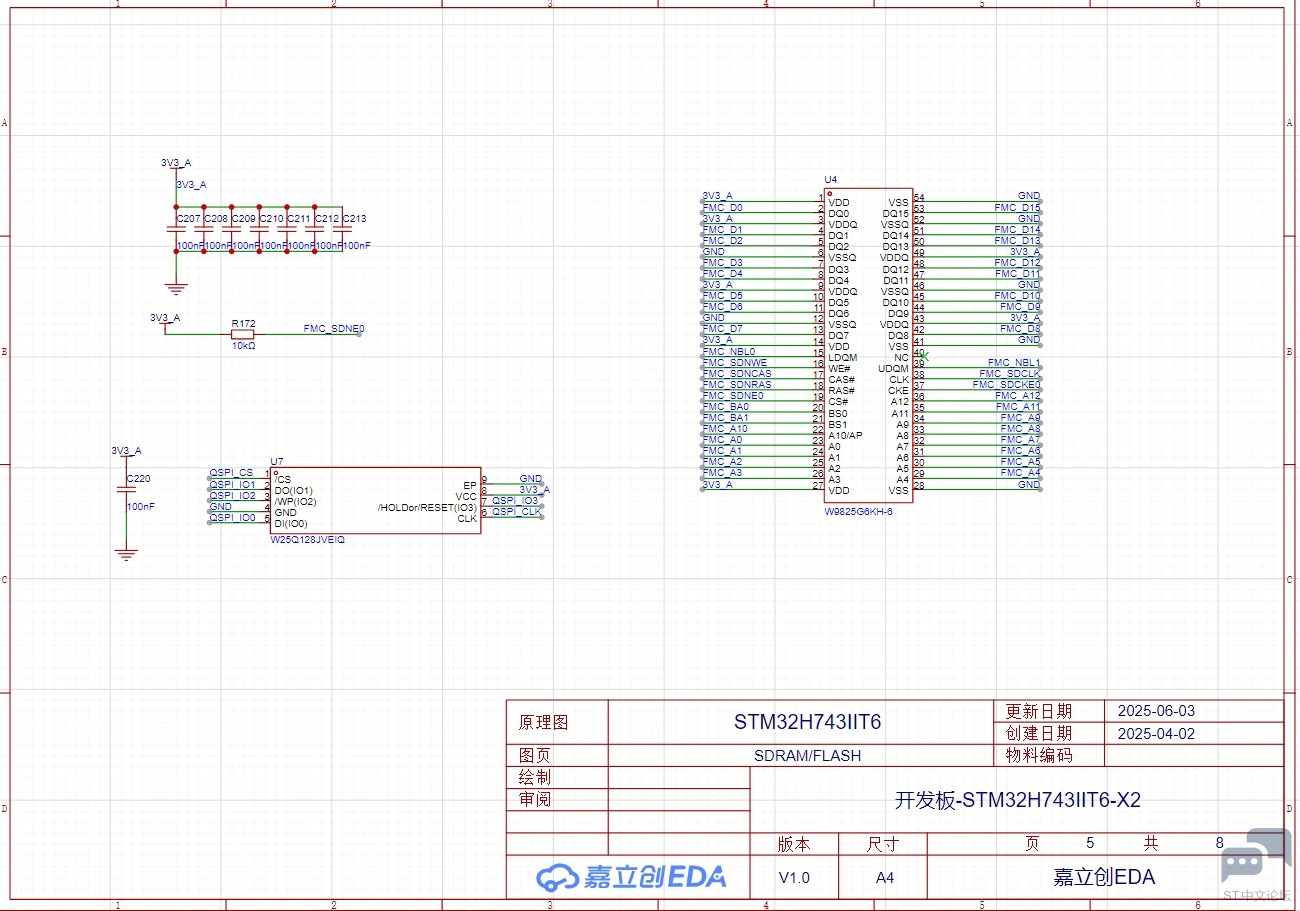Click C210 capacitor designator text

pyautogui.click(x=271, y=218)
